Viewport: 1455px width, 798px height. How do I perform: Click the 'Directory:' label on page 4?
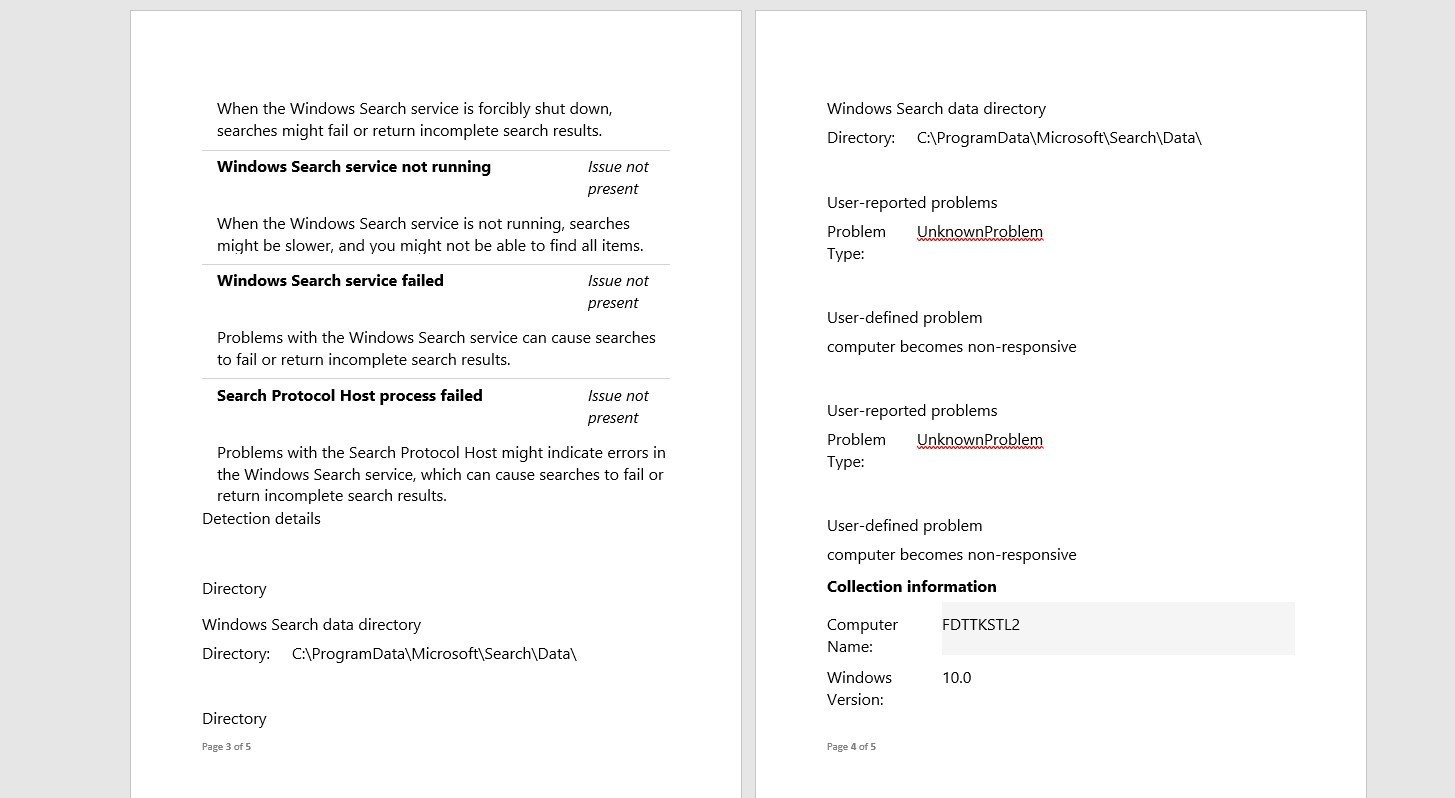click(x=861, y=138)
